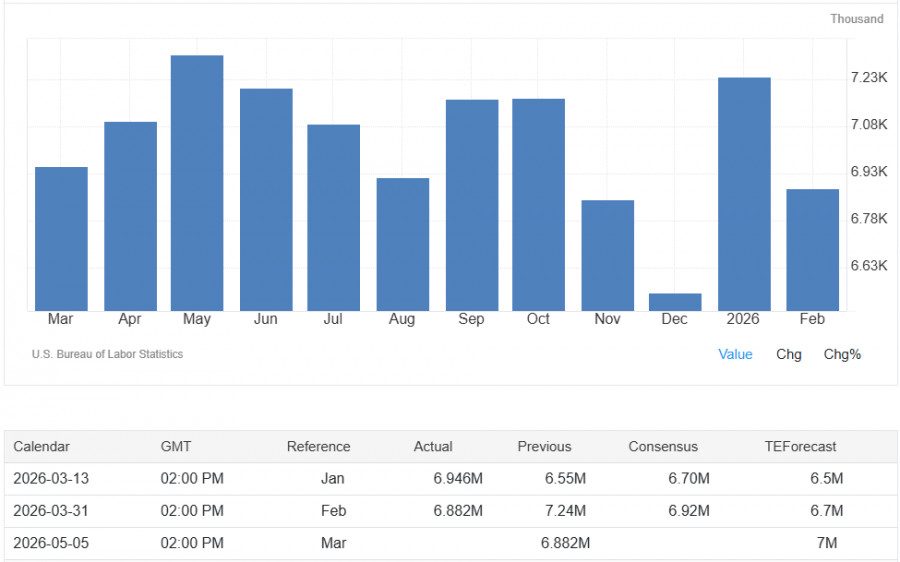
Task: Switch chart to Chg view
Action: pyautogui.click(x=789, y=354)
